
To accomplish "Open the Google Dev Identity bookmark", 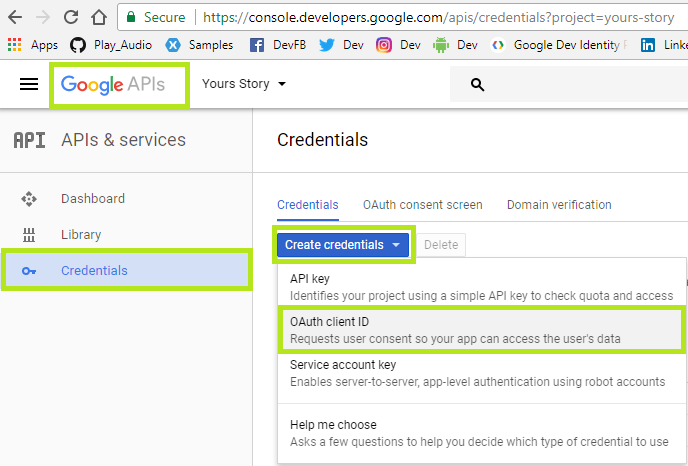I will tap(560, 45).
